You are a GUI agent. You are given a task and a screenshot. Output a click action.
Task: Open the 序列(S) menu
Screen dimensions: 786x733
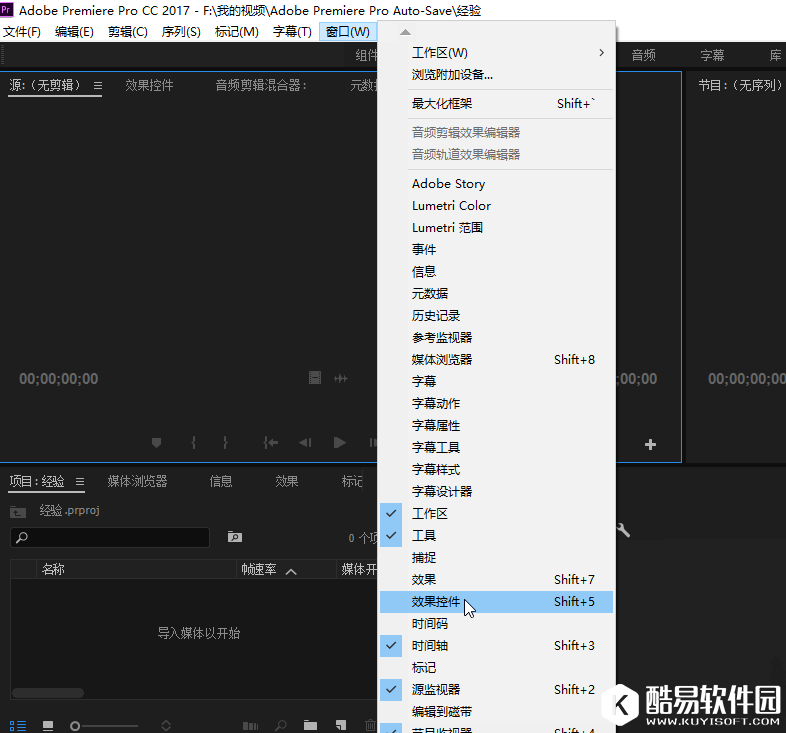(181, 32)
